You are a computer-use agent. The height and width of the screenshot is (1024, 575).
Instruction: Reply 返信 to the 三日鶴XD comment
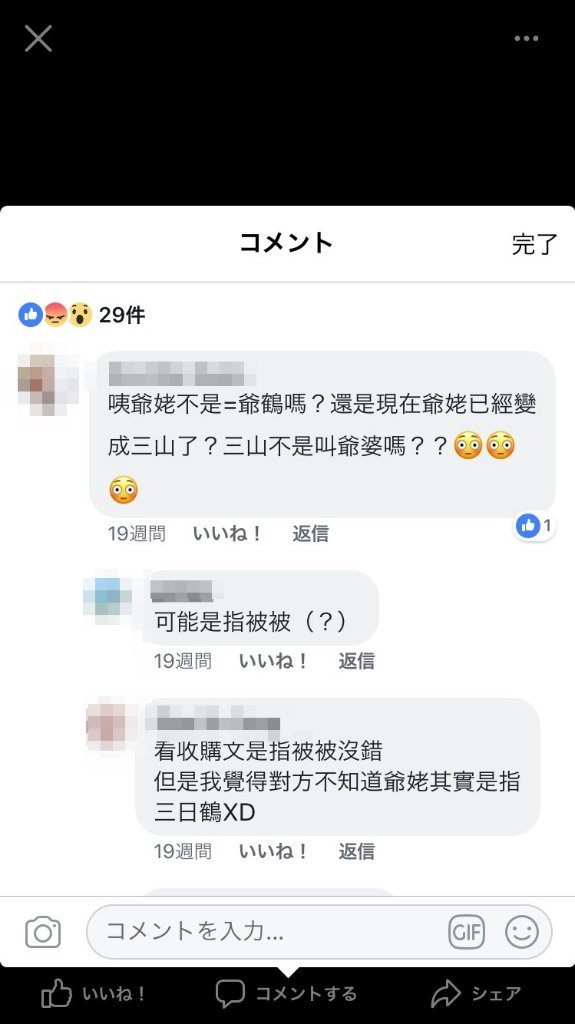pyautogui.click(x=356, y=851)
